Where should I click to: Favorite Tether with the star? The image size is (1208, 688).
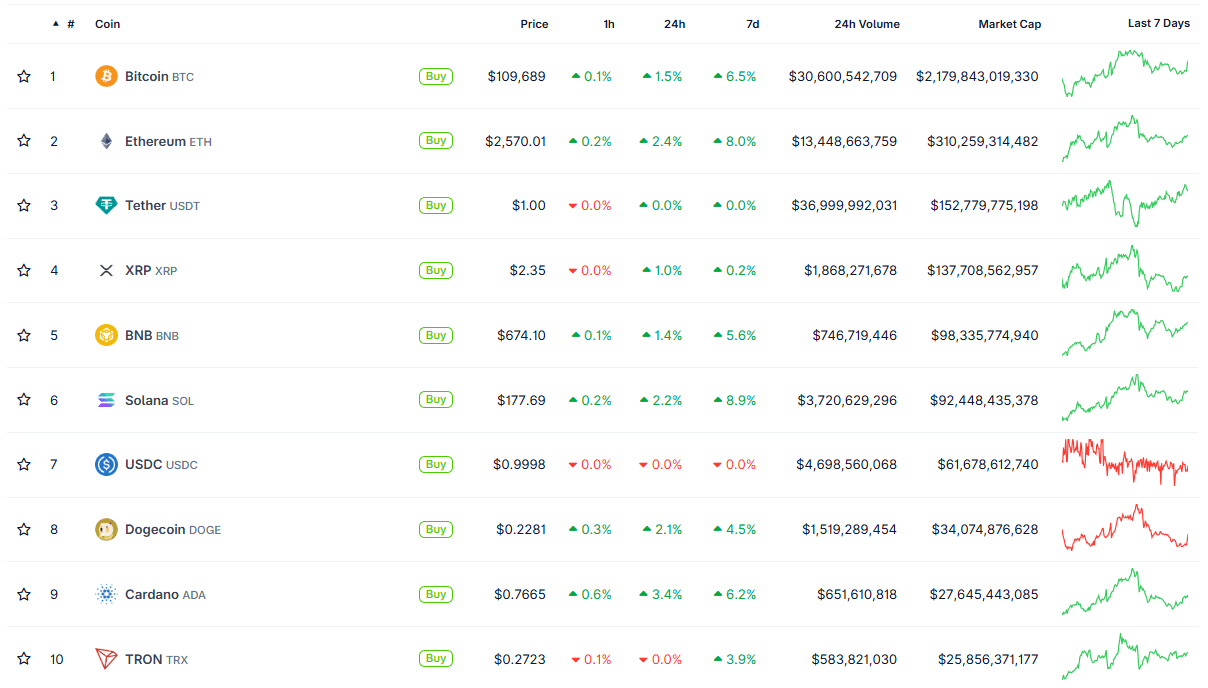click(24, 205)
